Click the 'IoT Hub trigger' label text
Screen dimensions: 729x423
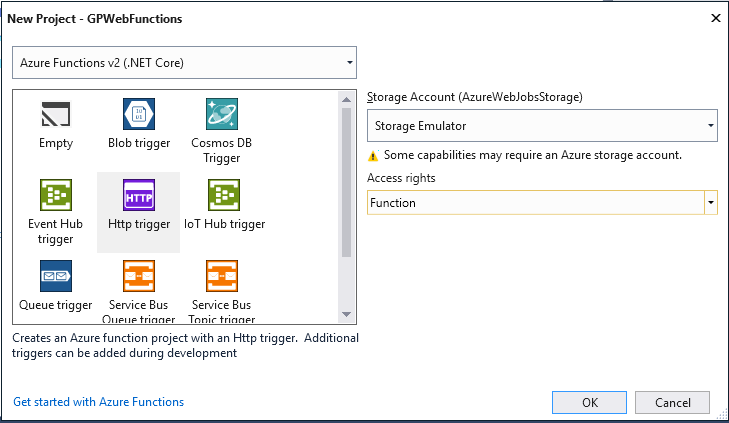pos(225,224)
